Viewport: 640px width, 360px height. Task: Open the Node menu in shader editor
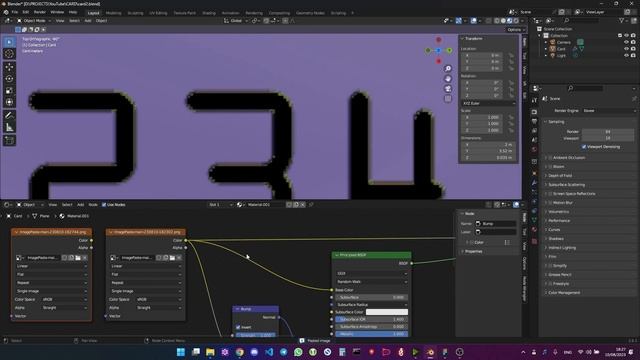93,205
